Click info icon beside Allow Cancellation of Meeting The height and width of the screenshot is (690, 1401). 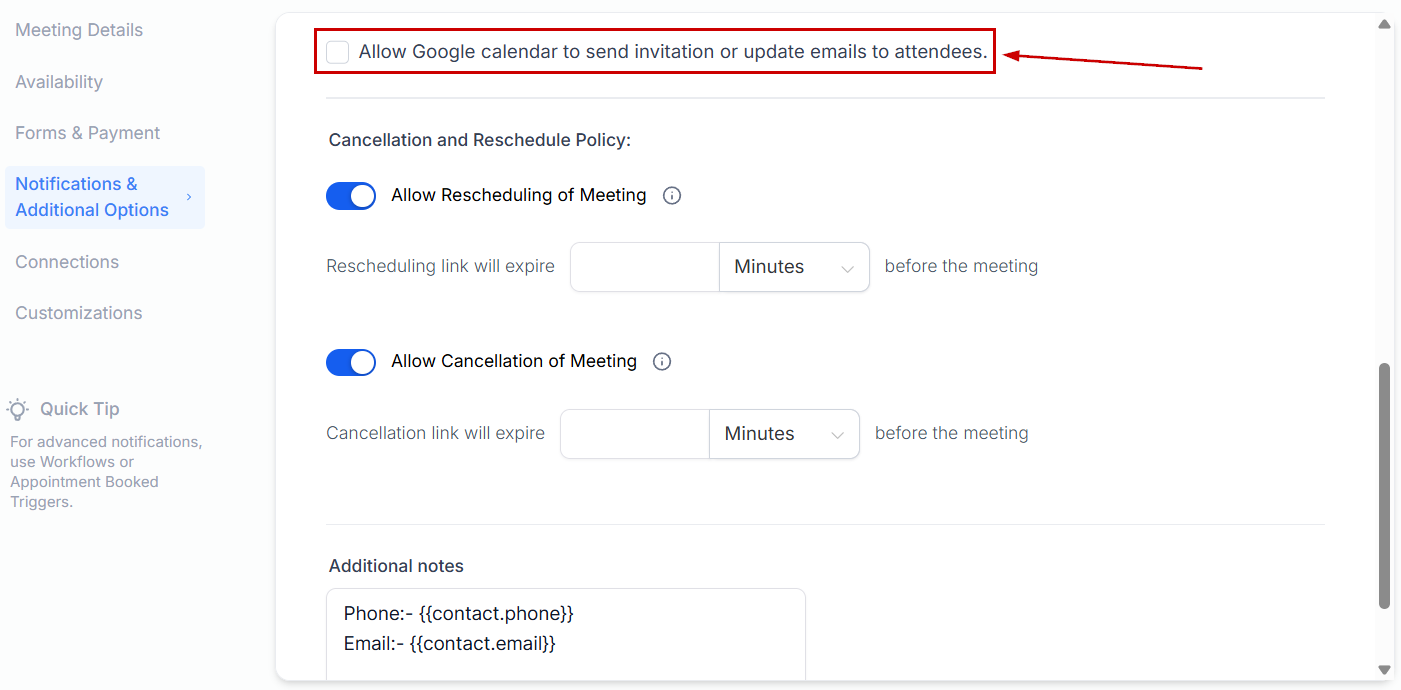(662, 362)
